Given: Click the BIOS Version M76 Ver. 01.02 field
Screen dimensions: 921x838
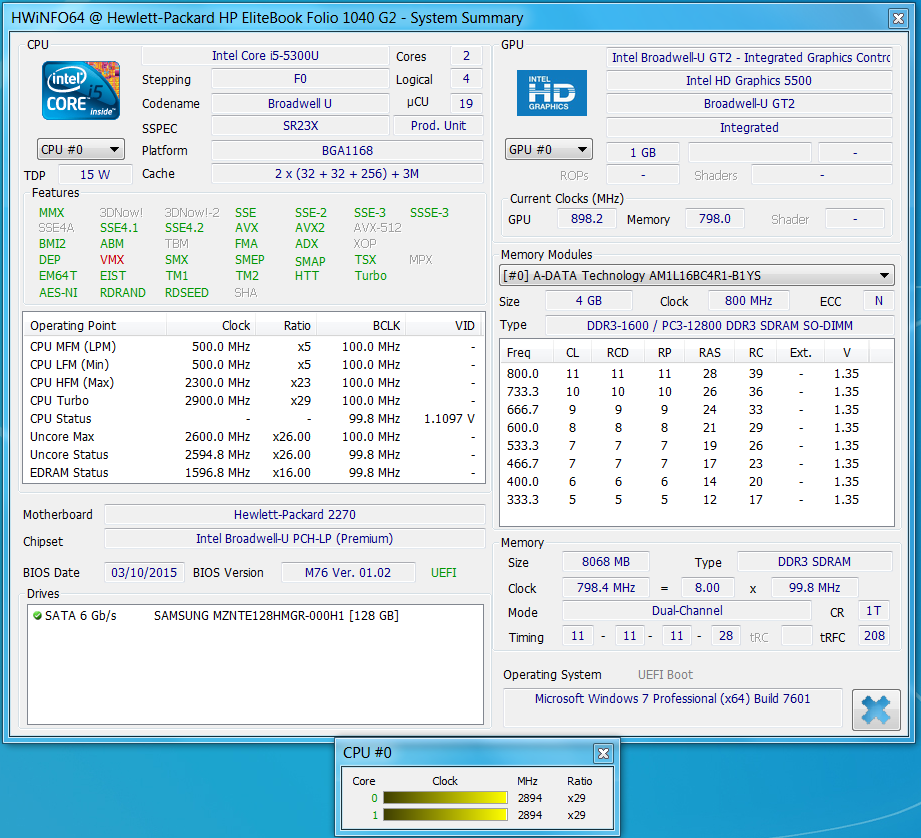Looking at the screenshot, I should click(x=348, y=573).
